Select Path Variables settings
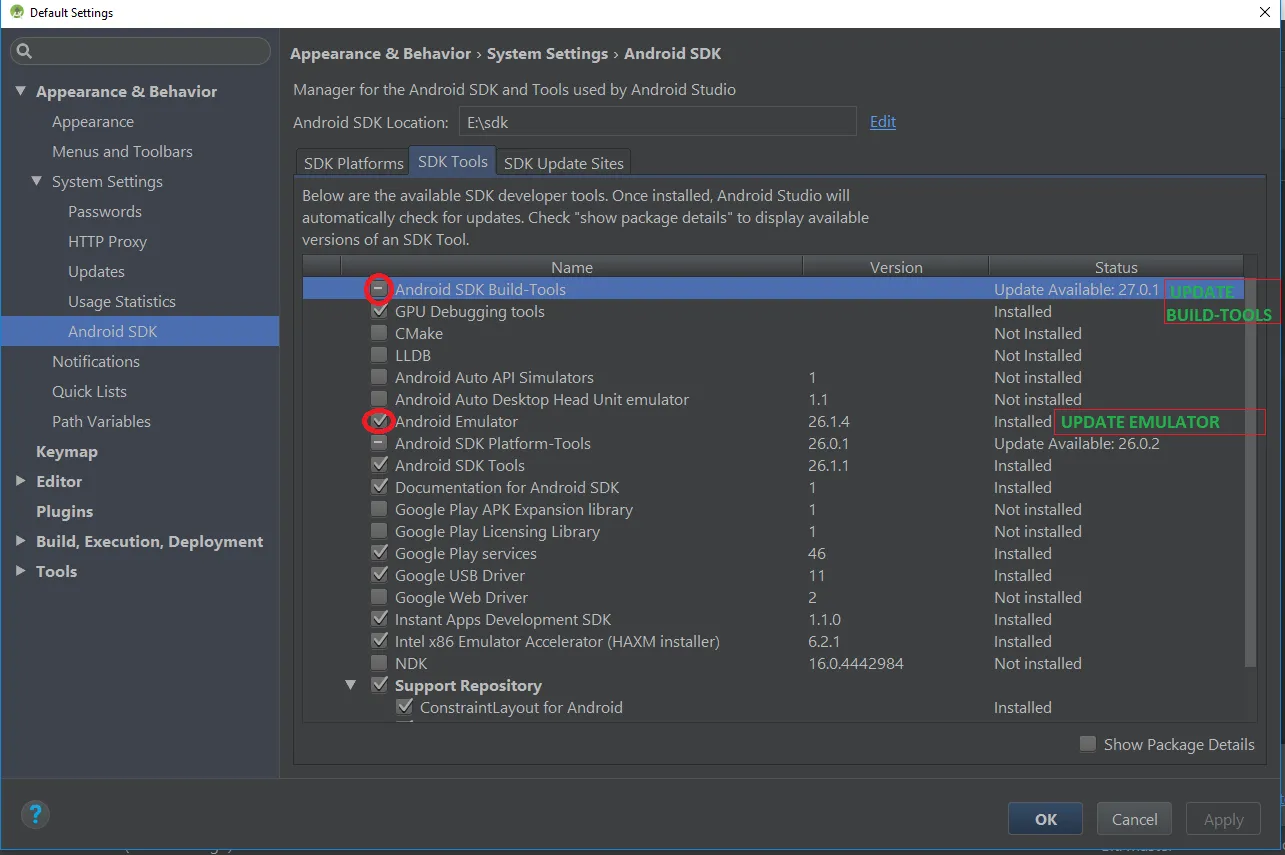The height and width of the screenshot is (855, 1285). 101,422
